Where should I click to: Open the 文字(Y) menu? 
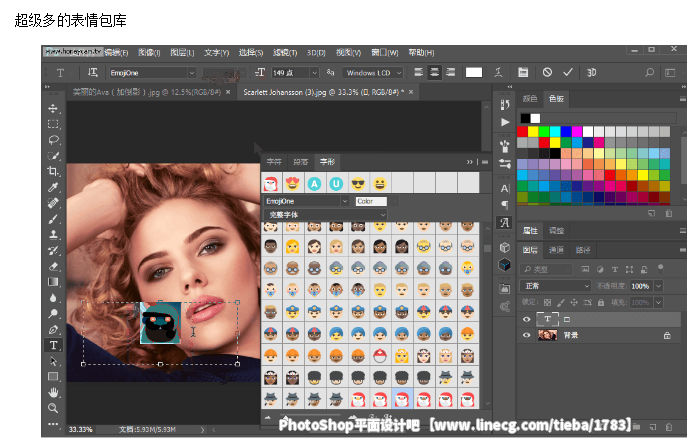coord(216,53)
